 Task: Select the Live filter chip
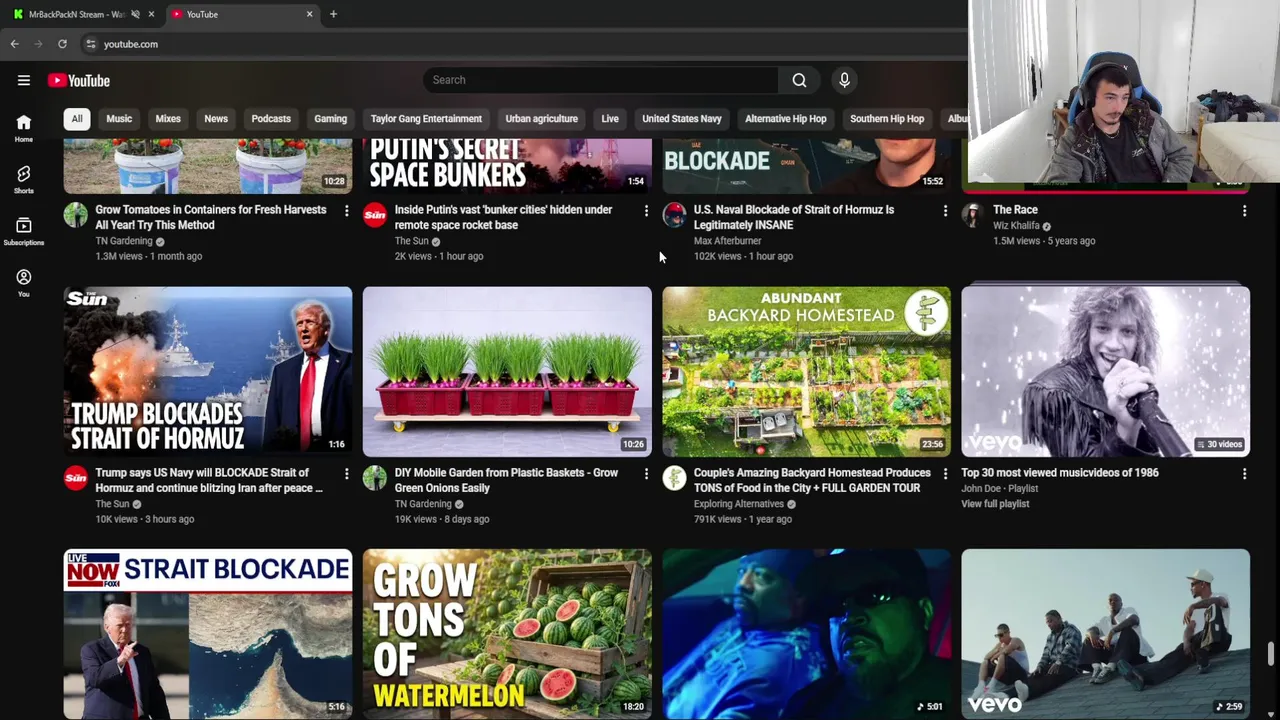click(x=610, y=119)
